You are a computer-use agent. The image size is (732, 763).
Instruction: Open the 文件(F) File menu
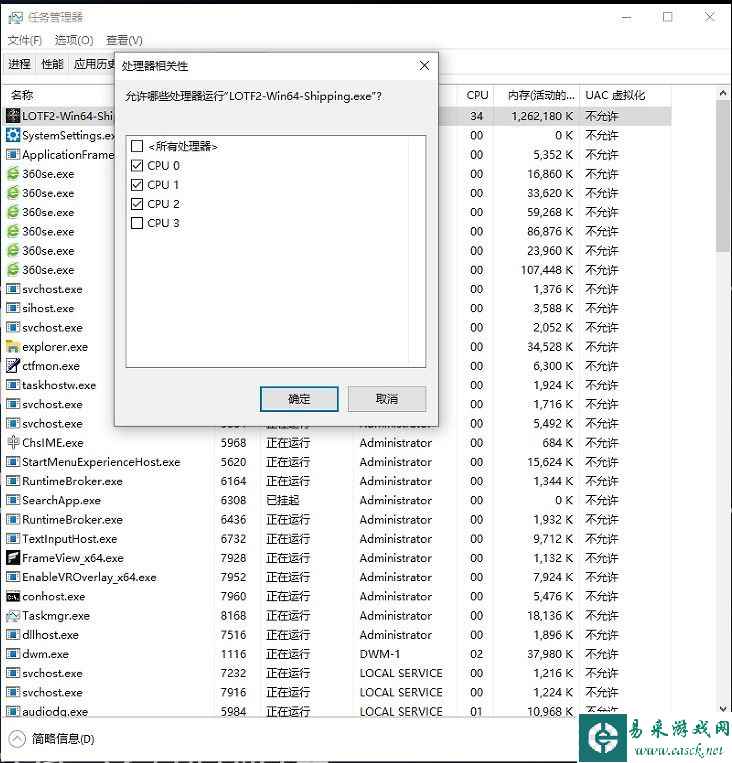[25, 40]
